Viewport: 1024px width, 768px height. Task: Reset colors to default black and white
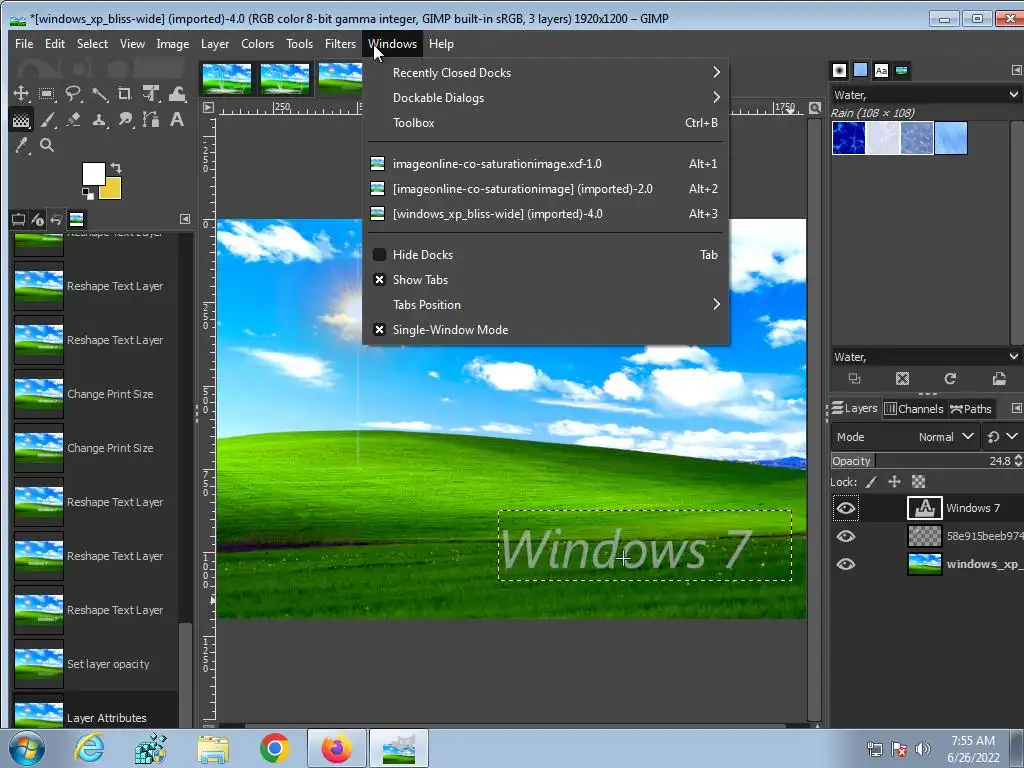(x=87, y=193)
